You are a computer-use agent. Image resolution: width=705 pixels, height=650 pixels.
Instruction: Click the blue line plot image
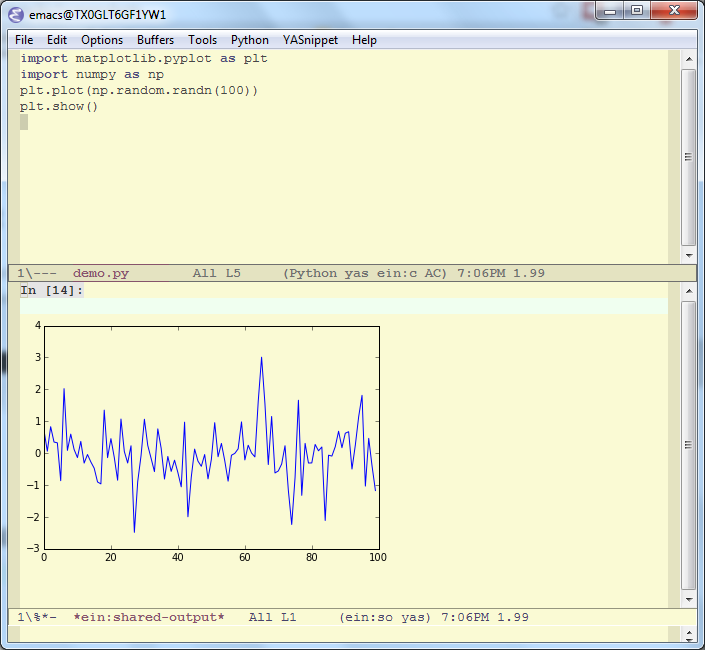point(210,440)
